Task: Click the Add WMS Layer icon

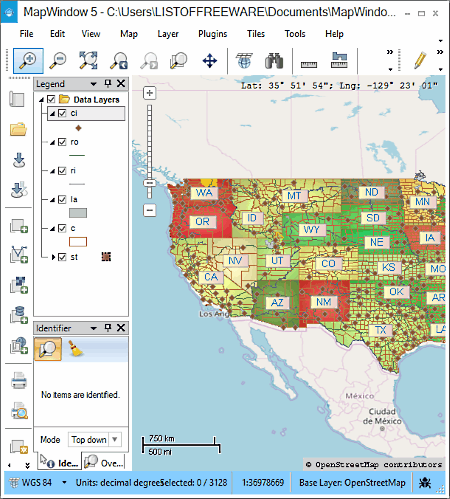Action: [x=19, y=345]
